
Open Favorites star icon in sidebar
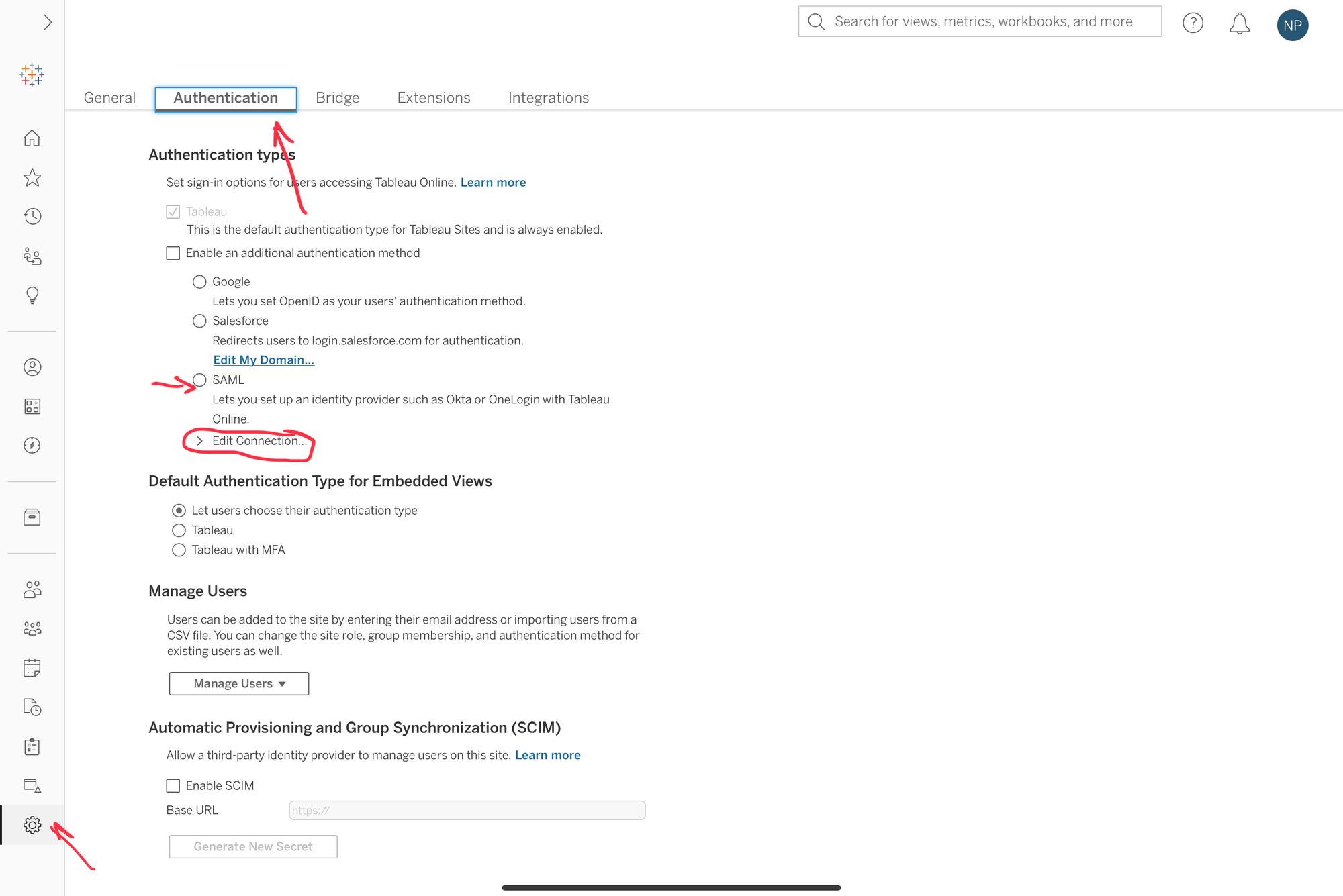(32, 177)
